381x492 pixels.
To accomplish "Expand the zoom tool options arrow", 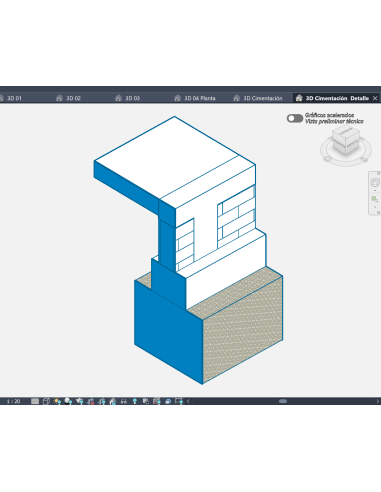I will [375, 207].
